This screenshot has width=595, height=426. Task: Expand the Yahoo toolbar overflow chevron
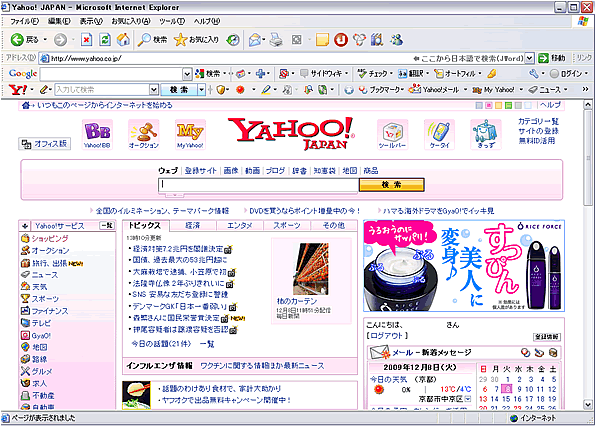(586, 89)
